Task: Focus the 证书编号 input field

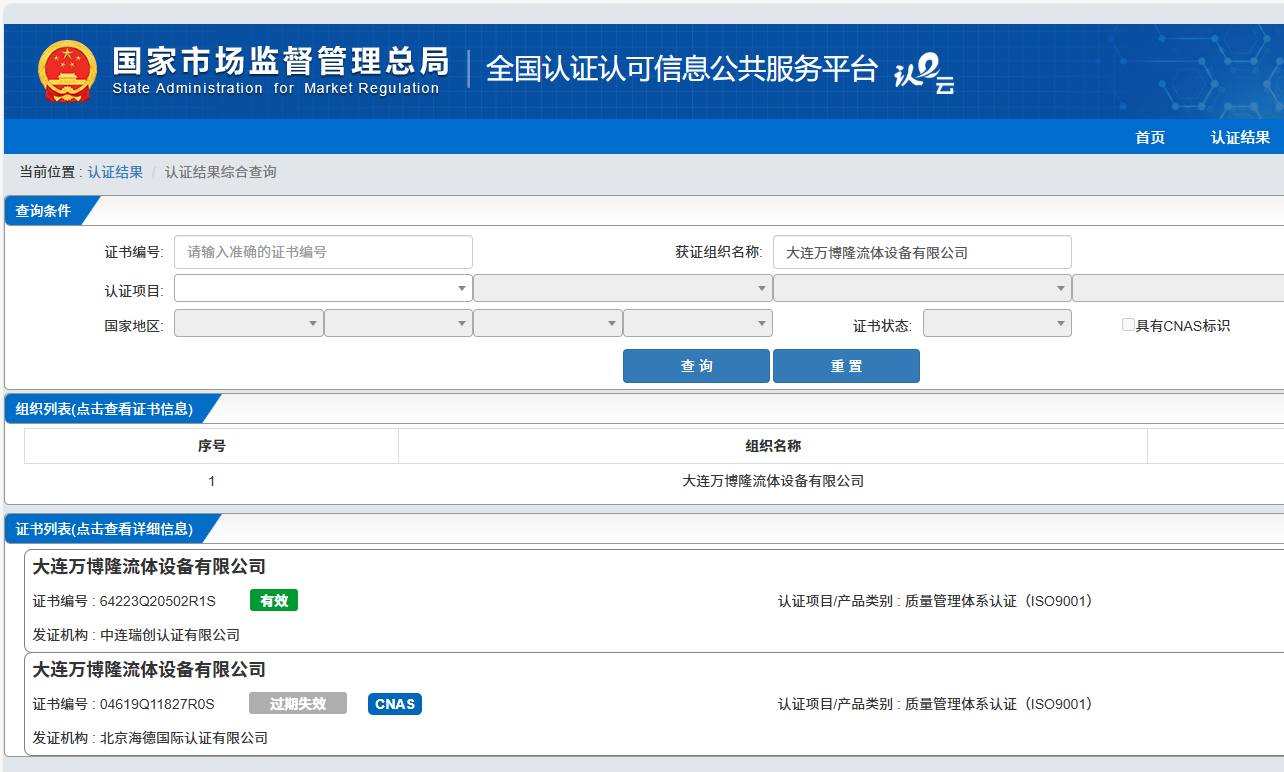Action: click(x=323, y=252)
